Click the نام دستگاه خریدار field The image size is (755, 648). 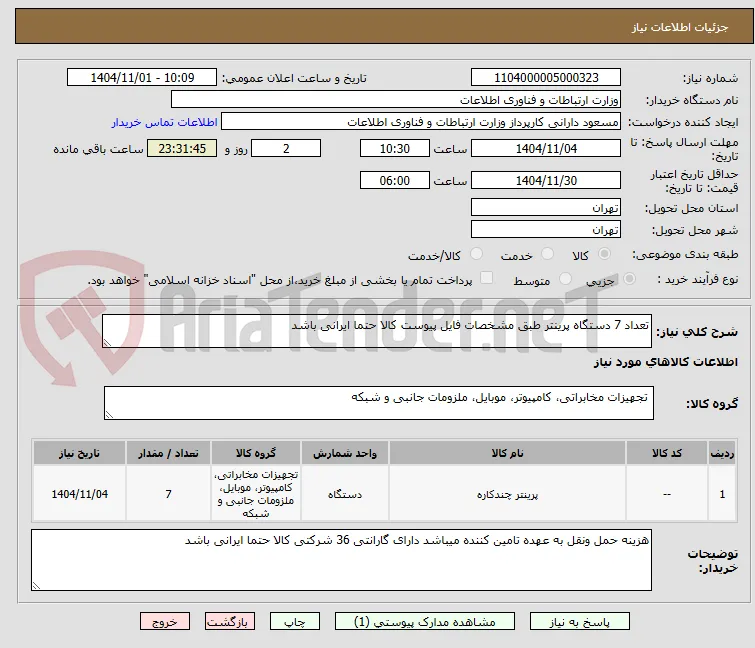click(396, 100)
